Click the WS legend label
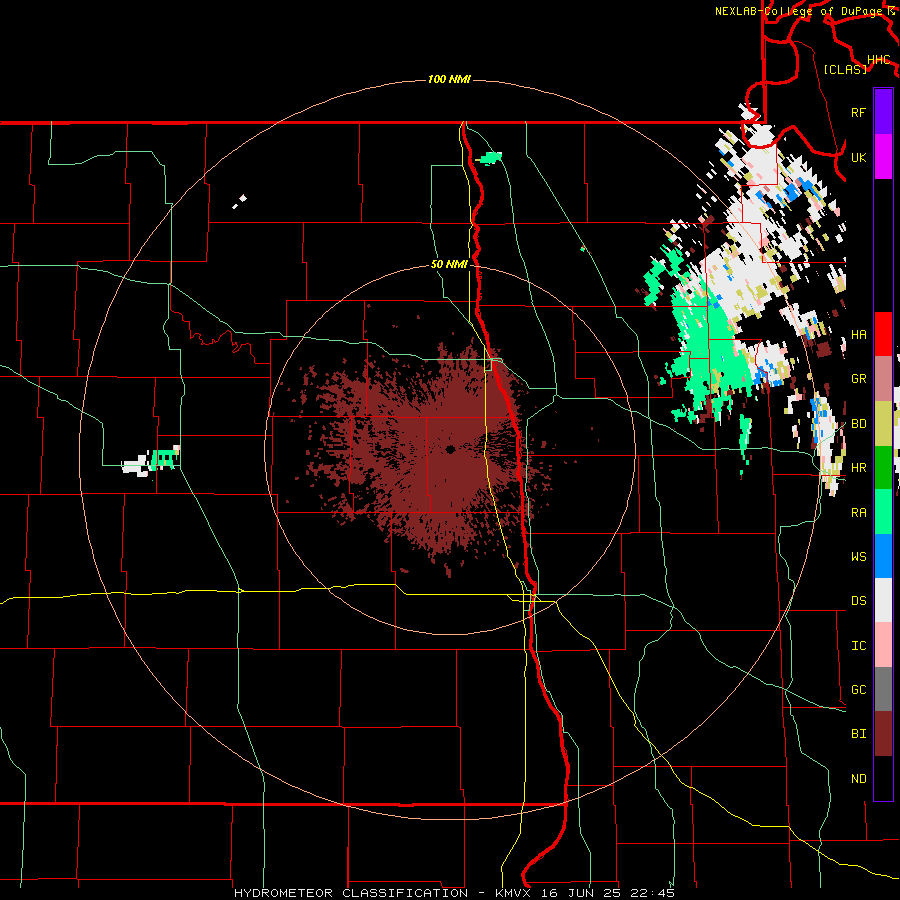The width and height of the screenshot is (900, 900). pos(858,557)
